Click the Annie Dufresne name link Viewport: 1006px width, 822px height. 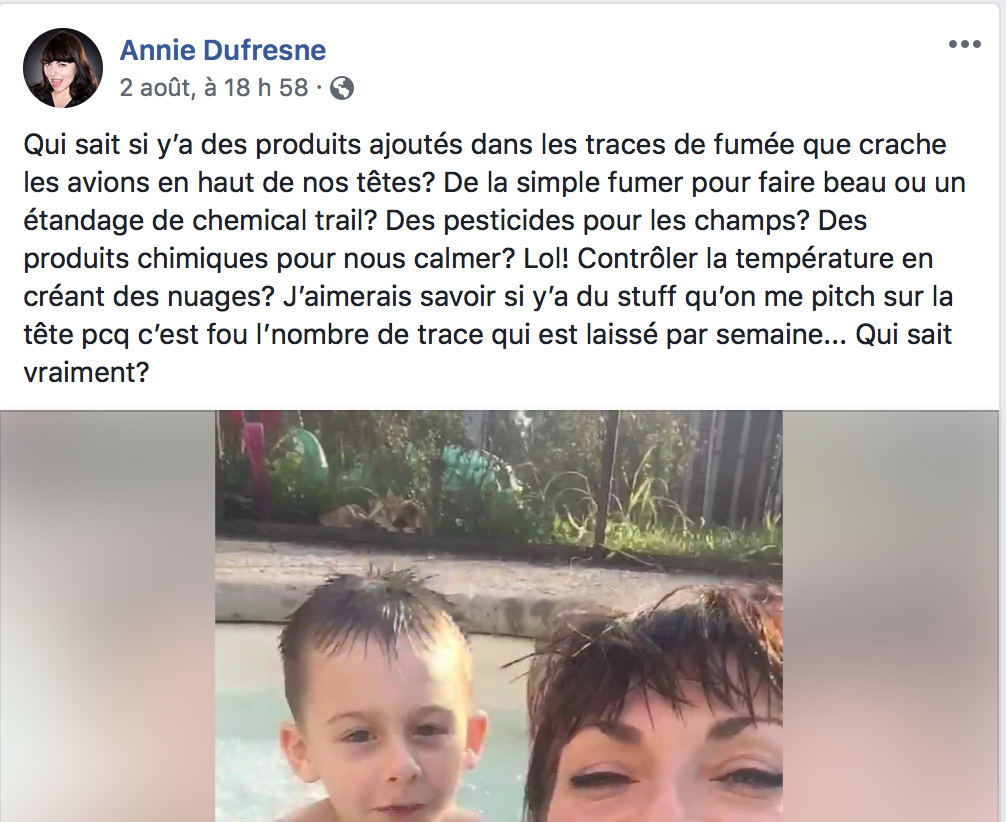click(x=223, y=50)
